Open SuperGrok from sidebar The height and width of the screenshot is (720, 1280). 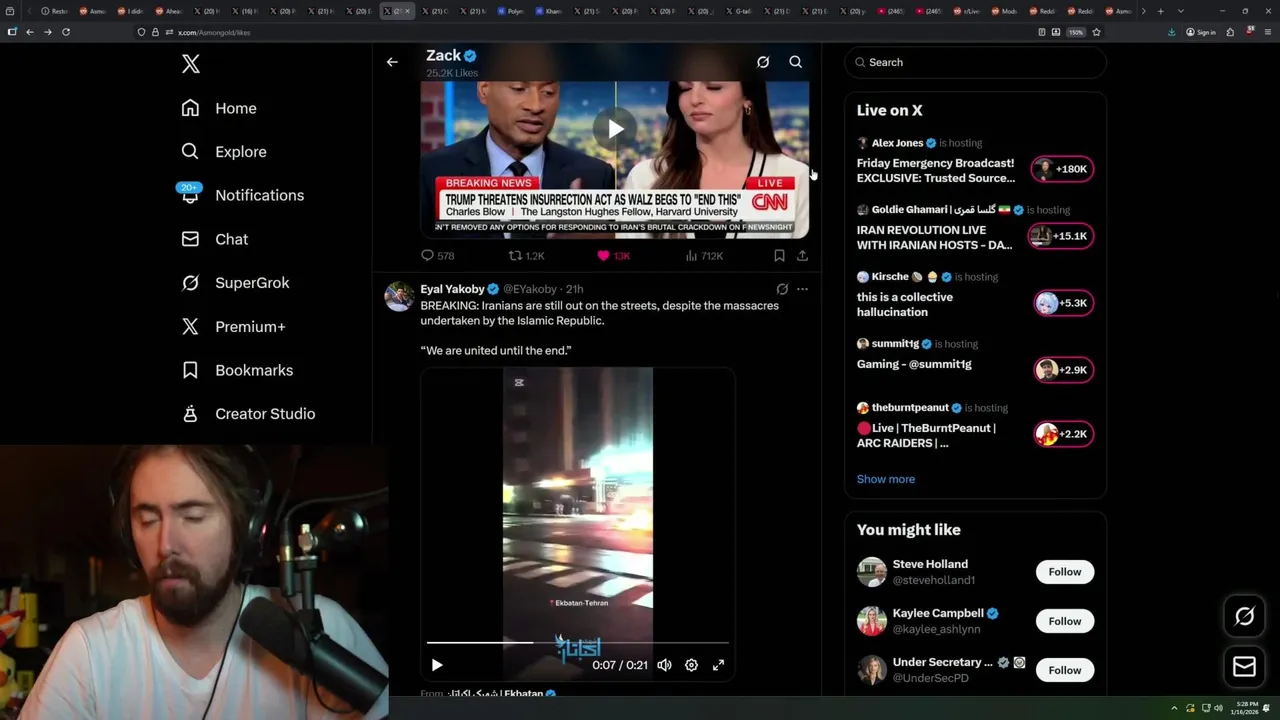(236, 283)
